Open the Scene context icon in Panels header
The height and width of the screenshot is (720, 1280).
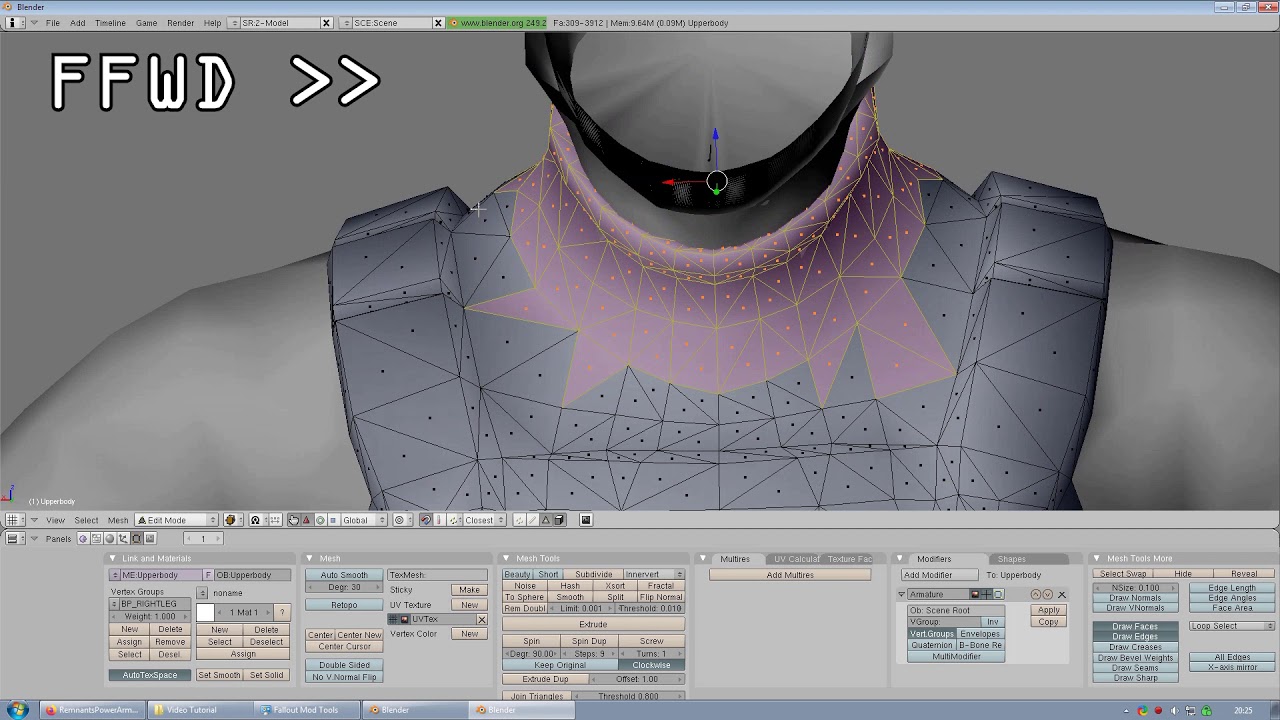[150, 538]
